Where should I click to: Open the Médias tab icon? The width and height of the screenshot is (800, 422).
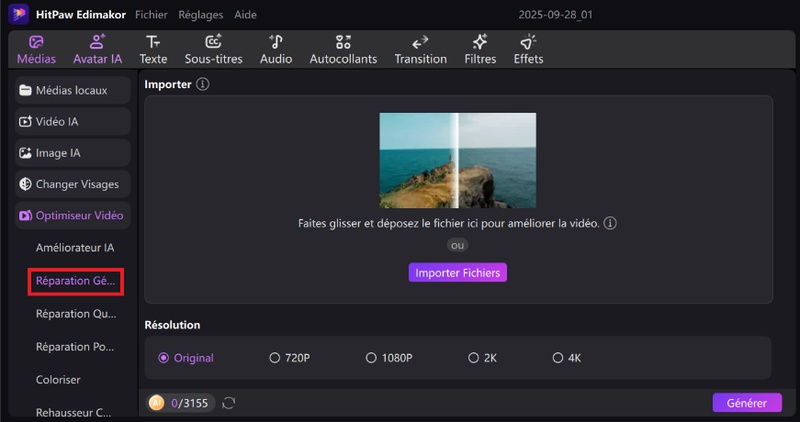(x=36, y=43)
